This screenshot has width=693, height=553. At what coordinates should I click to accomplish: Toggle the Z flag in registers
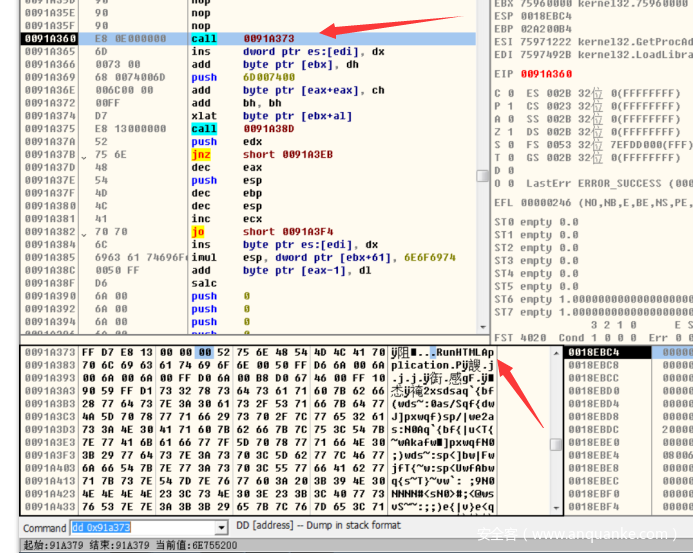pos(510,132)
